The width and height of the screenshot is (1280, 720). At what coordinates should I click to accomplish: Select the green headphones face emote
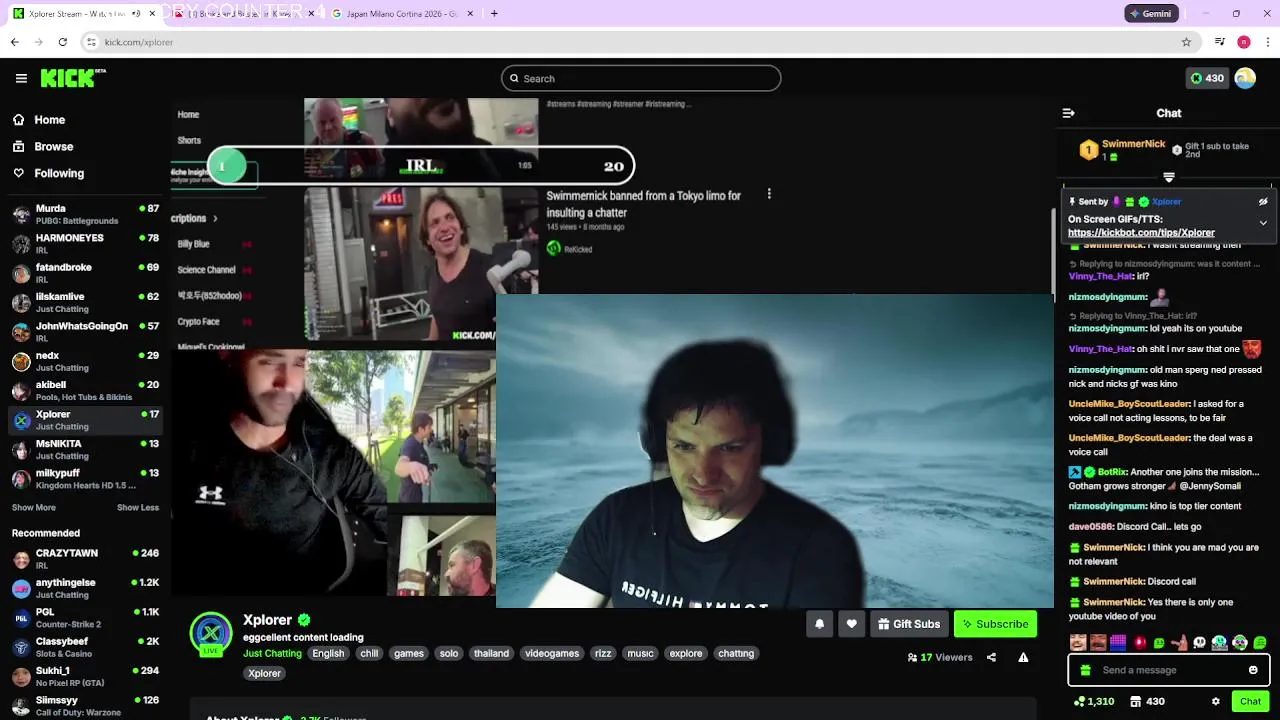[x=1240, y=643]
